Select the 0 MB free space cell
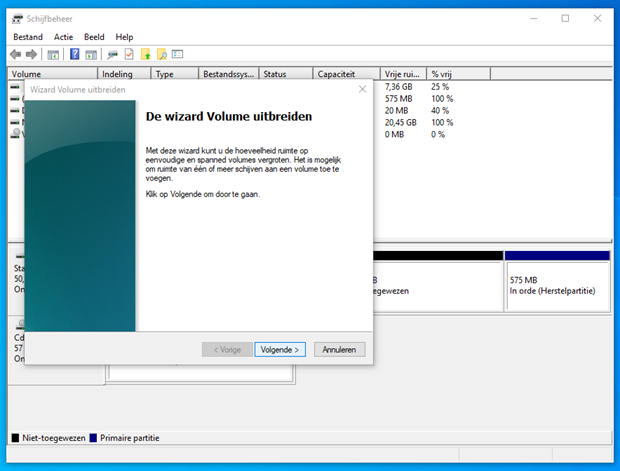The height and width of the screenshot is (471, 620). click(x=394, y=134)
